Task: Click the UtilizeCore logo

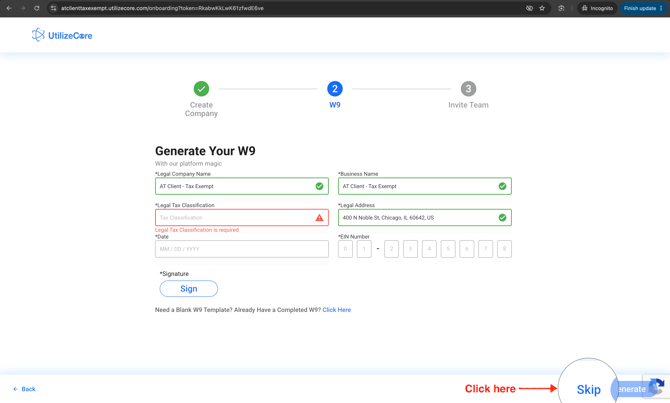Action: [62, 35]
